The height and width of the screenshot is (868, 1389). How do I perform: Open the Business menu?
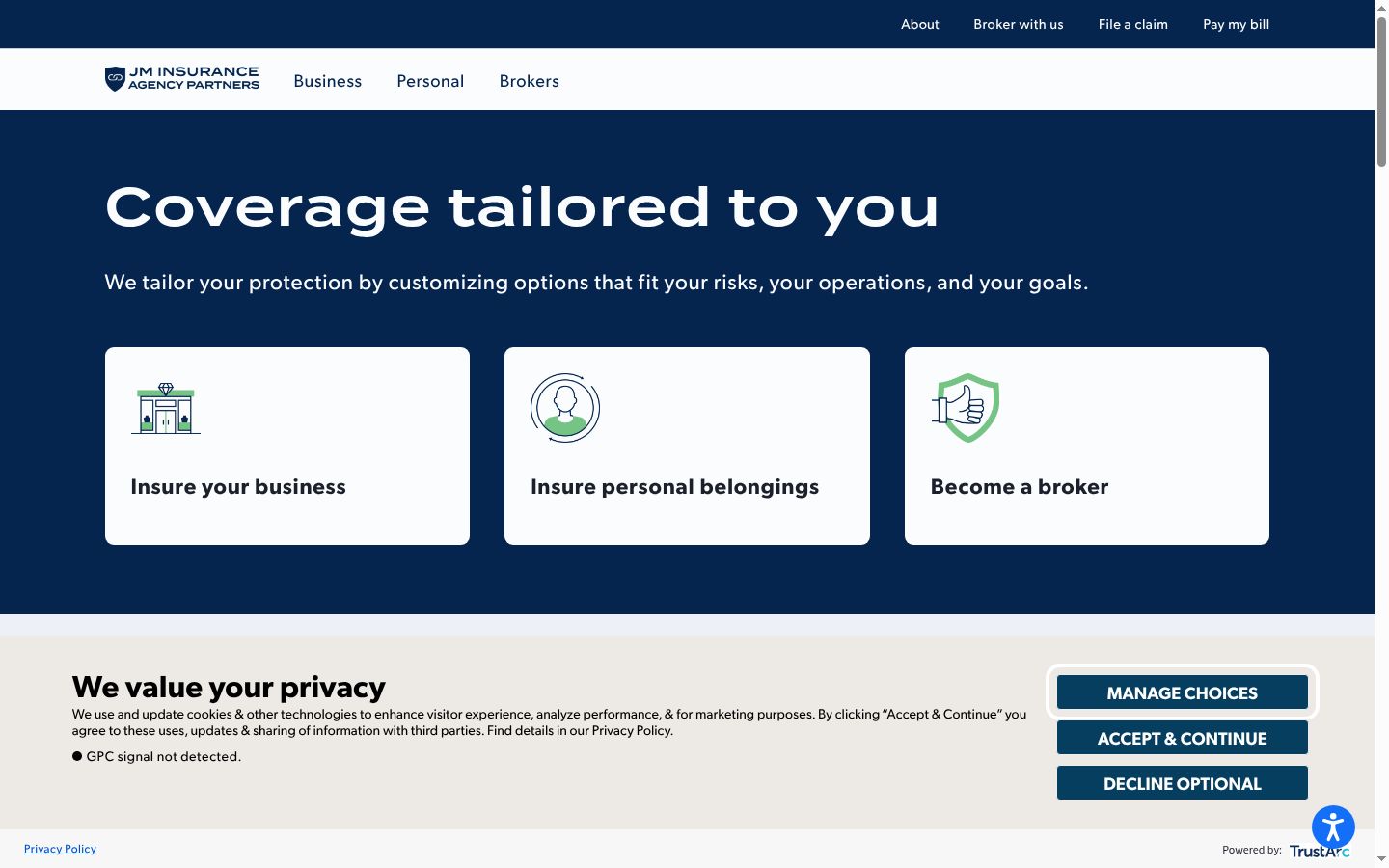tap(328, 81)
